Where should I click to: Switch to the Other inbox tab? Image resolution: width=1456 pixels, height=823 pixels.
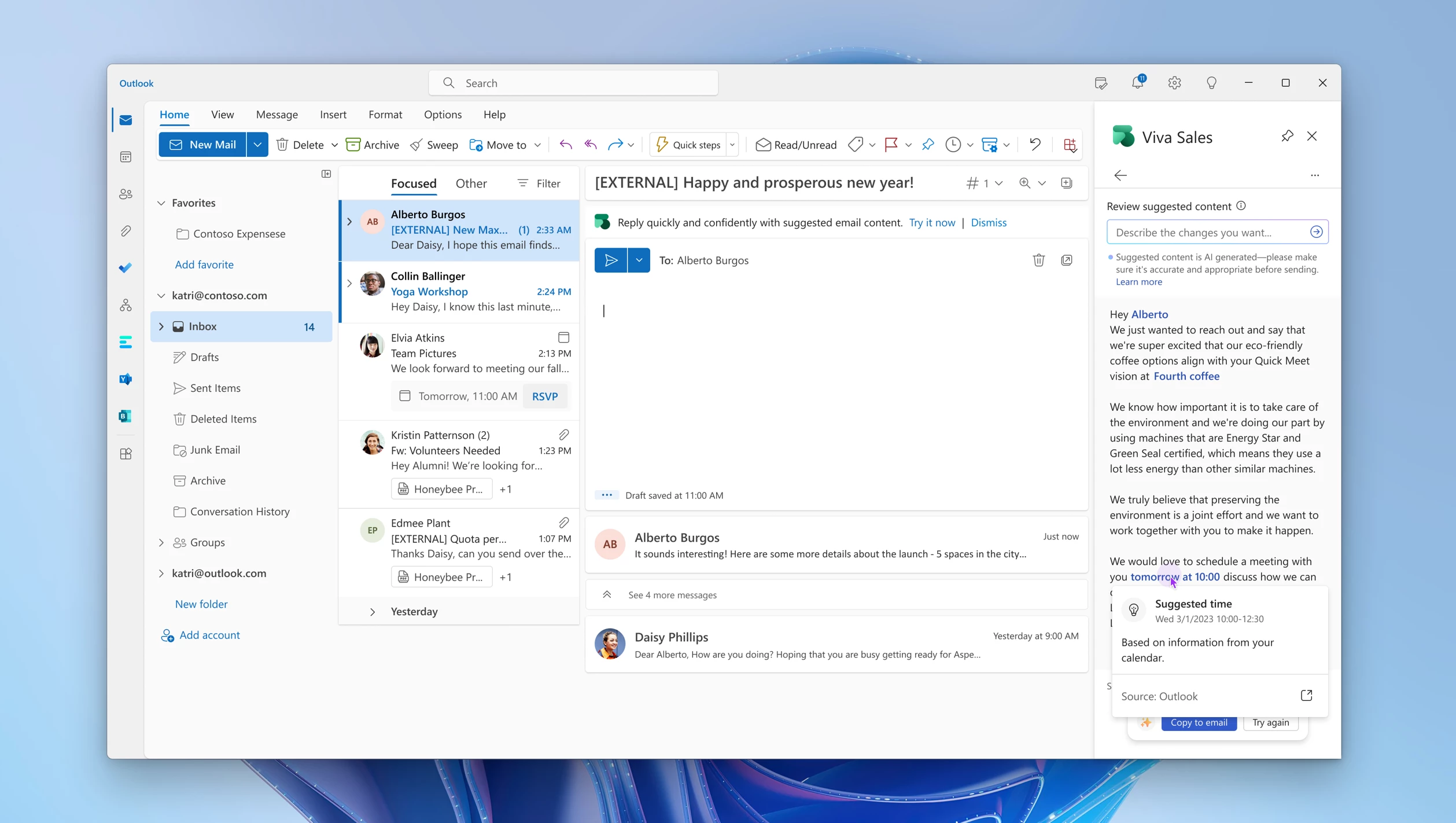coord(471,183)
